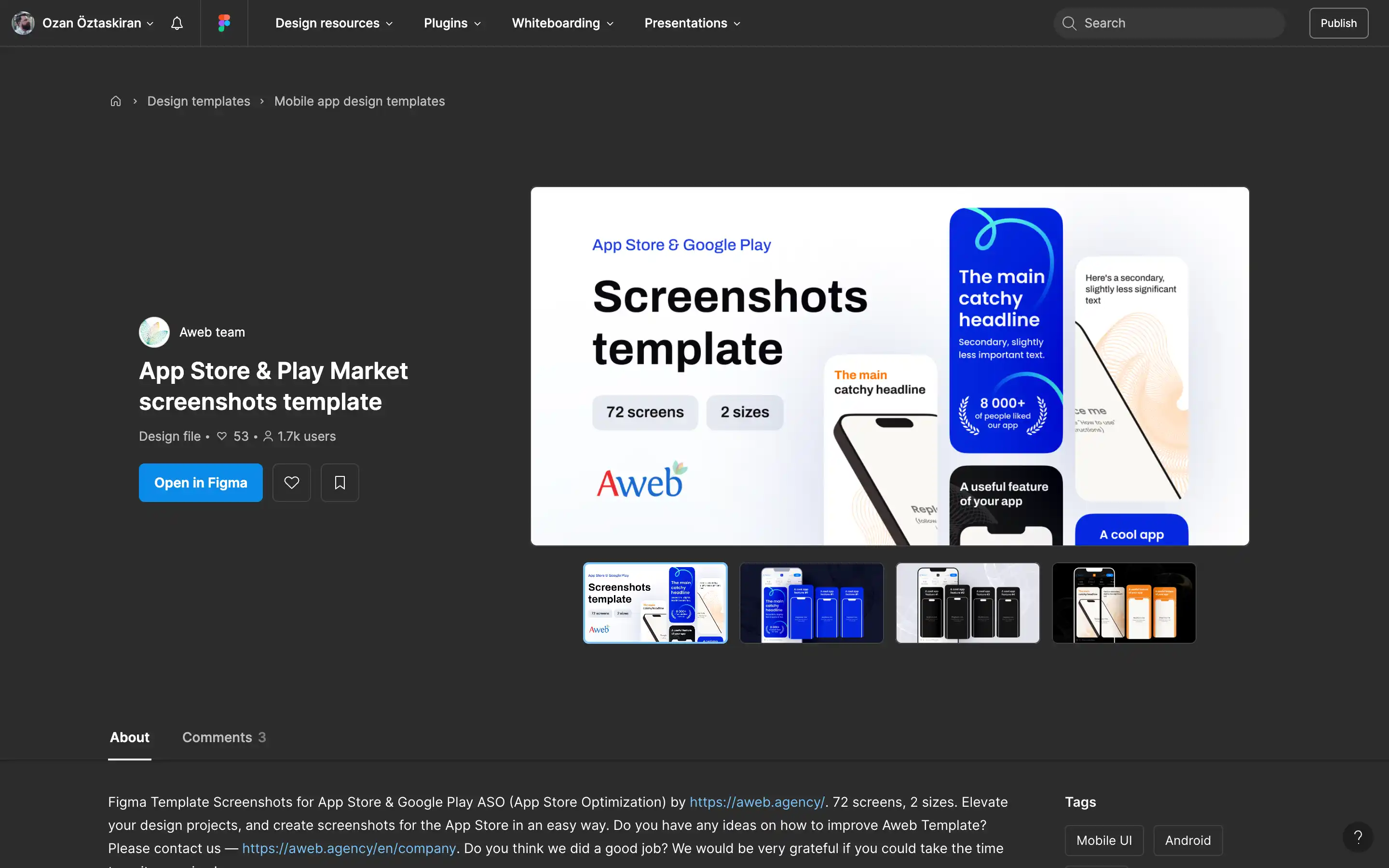Expand Ozan Öztaskiran account dropdown

click(150, 24)
